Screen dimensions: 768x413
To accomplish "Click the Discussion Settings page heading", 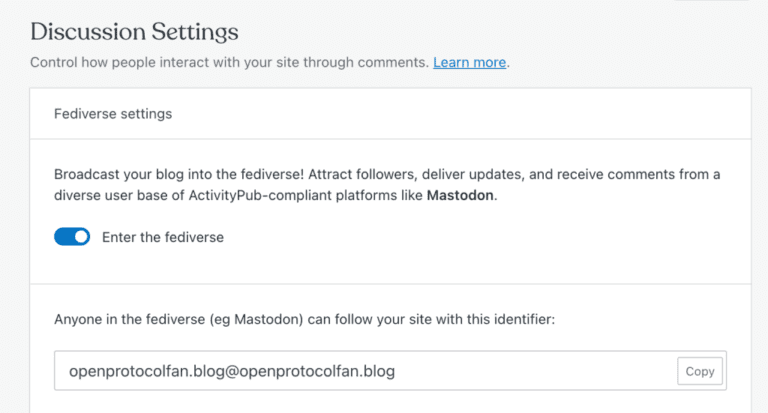I will point(135,31).
